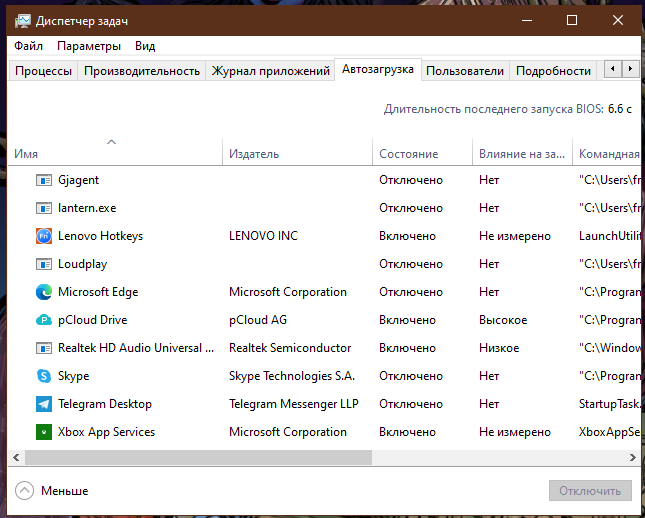This screenshot has width=645, height=518.
Task: Sort by the Имя column header
Action: click(115, 152)
